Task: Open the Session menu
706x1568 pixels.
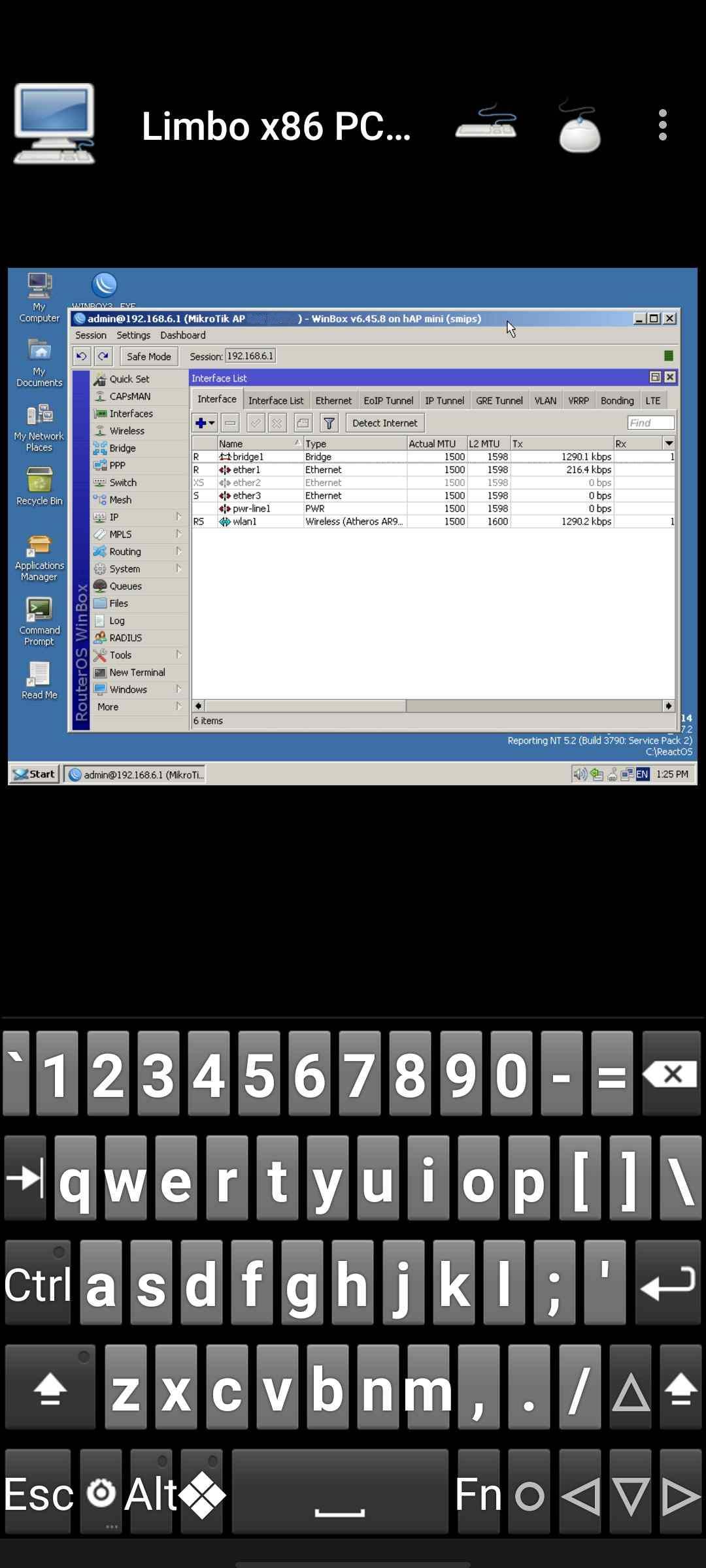Action: pyautogui.click(x=90, y=335)
